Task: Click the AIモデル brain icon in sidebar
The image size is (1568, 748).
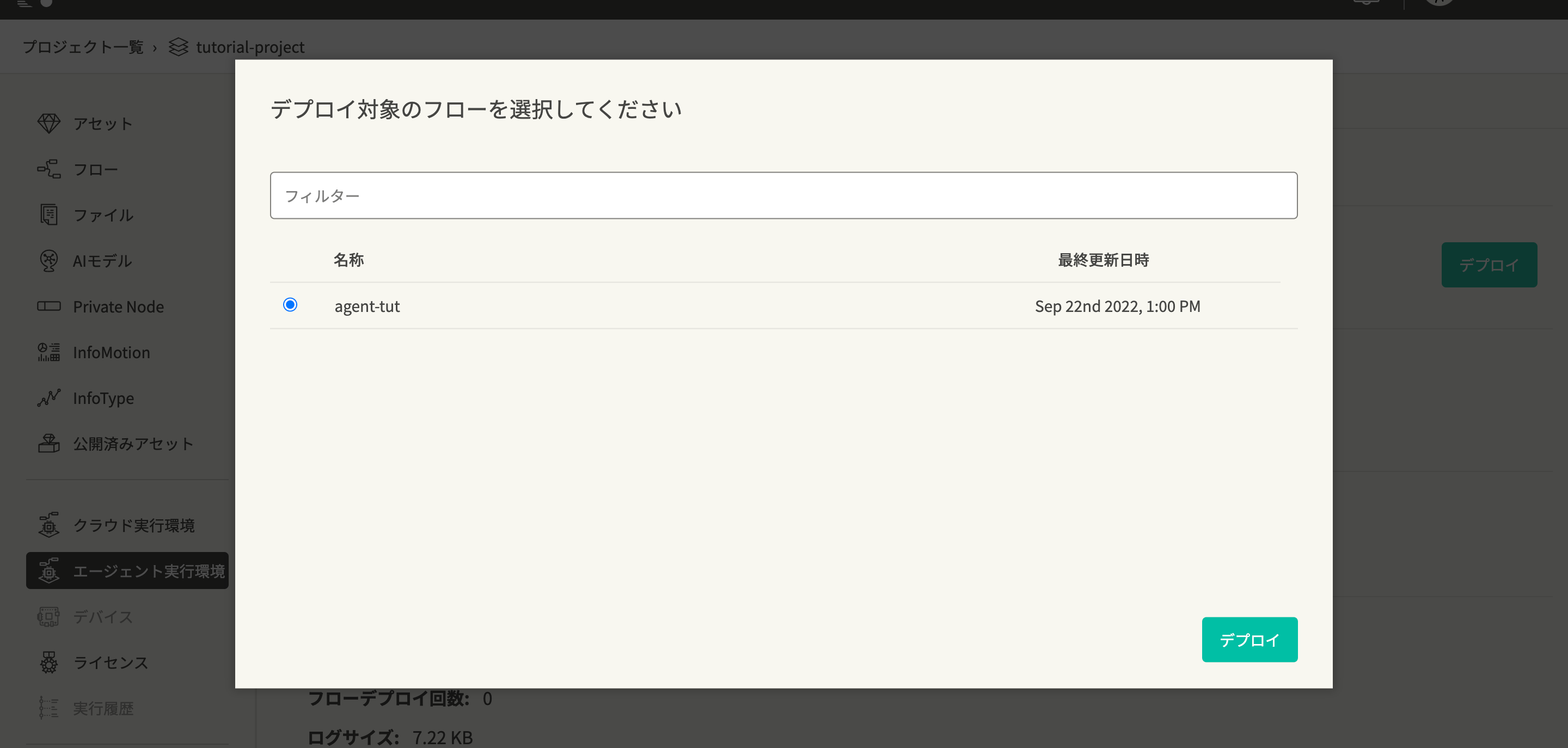Action: pyautogui.click(x=48, y=260)
